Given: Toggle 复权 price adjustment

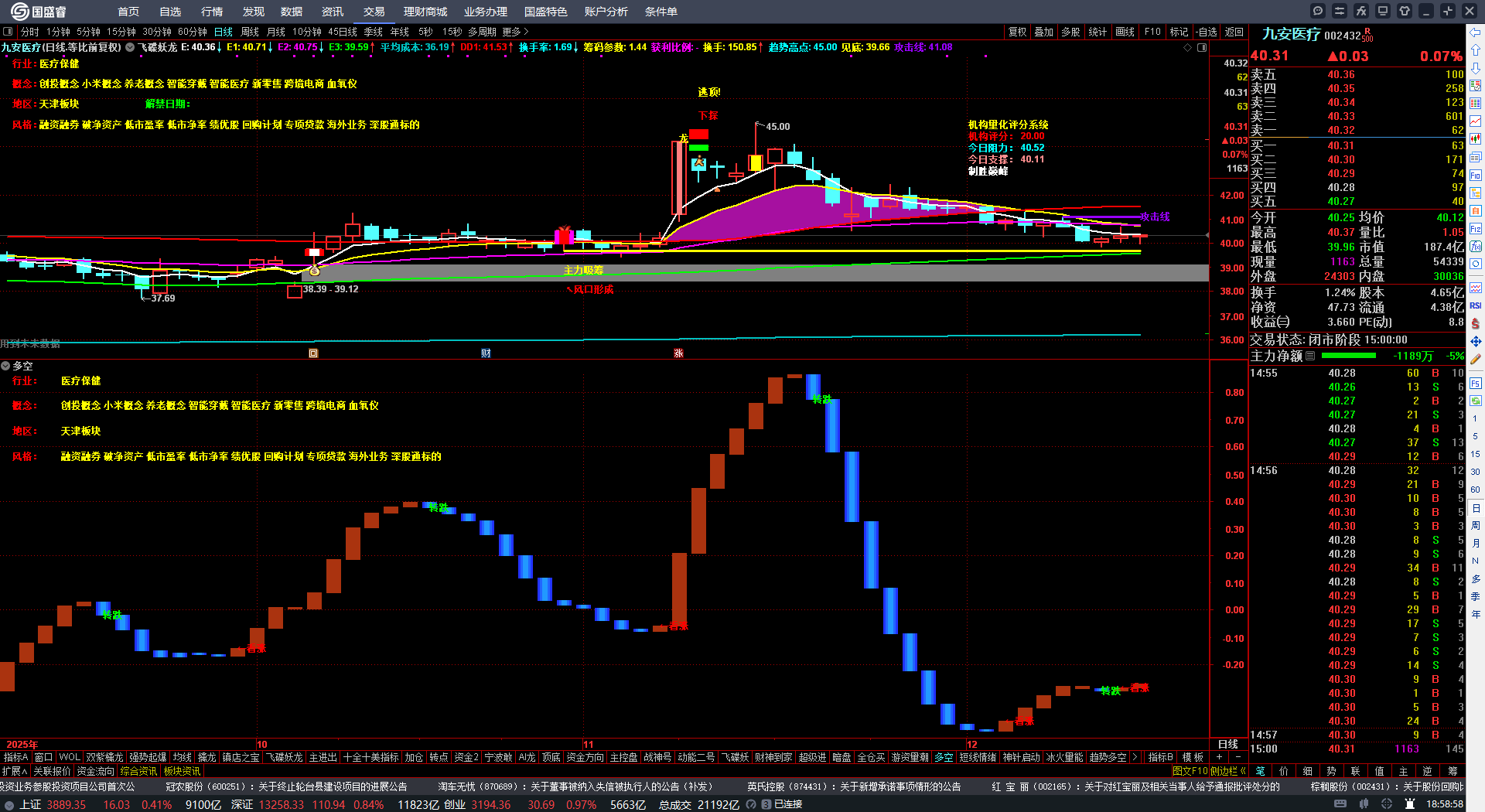Looking at the screenshot, I should [x=1018, y=32].
